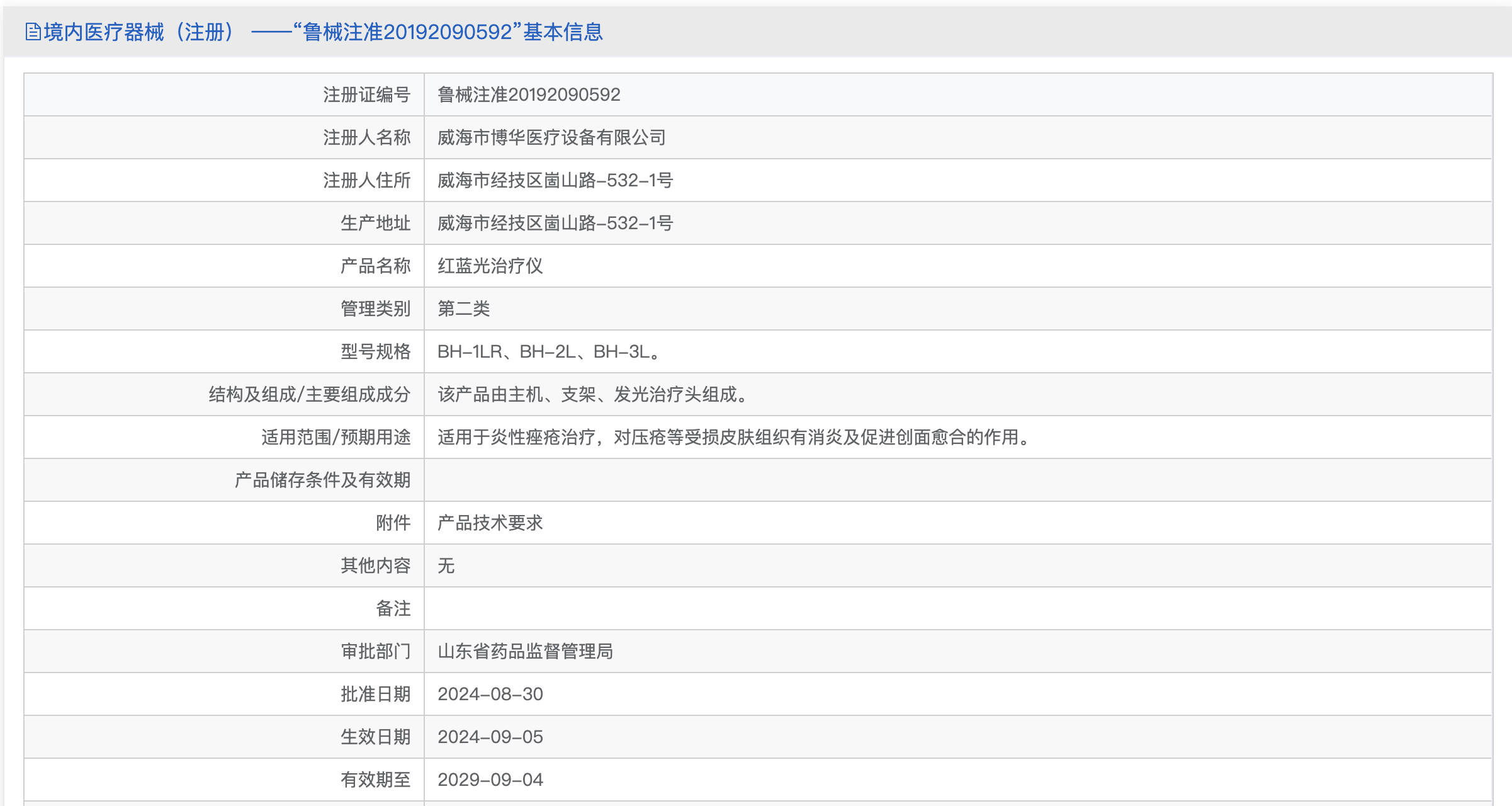Click the page title heading text
The height and width of the screenshot is (806, 1512).
[323, 31]
